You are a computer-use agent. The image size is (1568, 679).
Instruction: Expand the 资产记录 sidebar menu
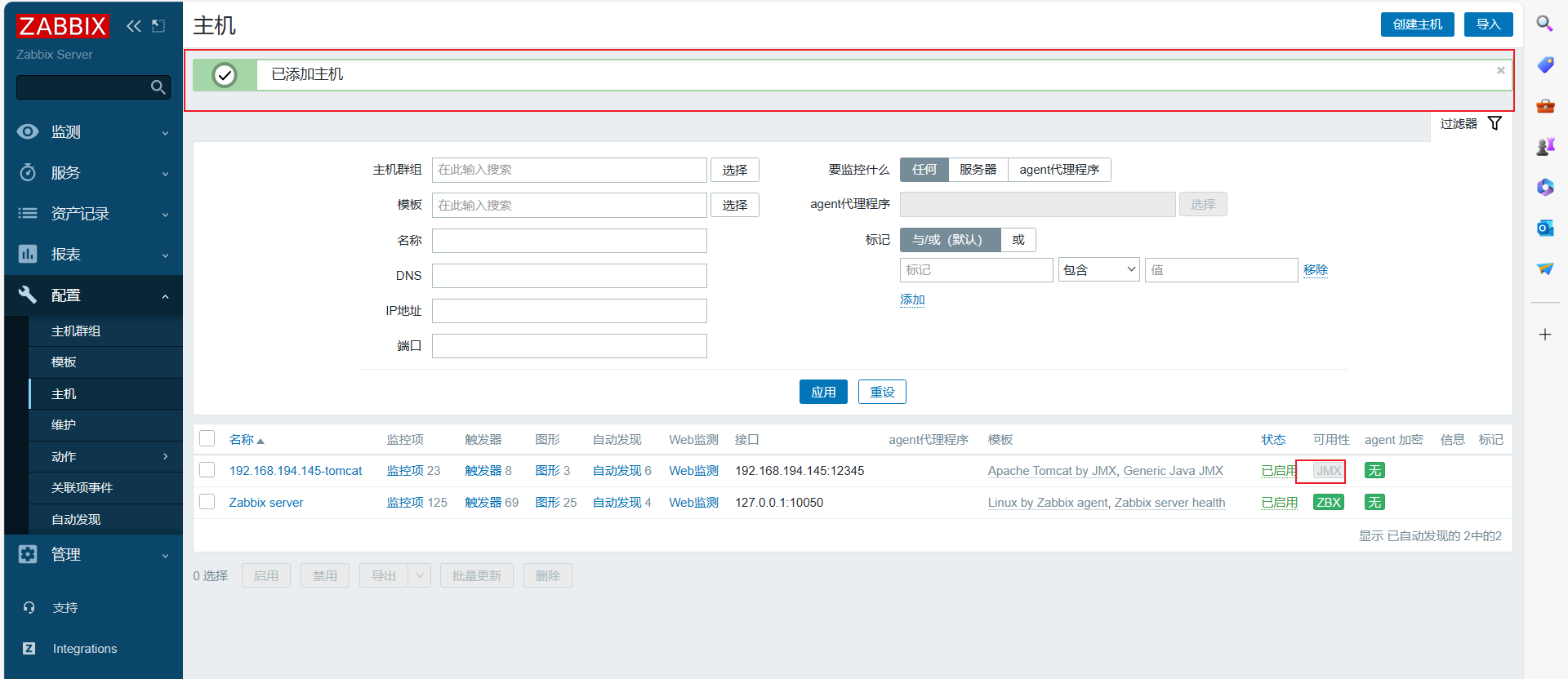(93, 214)
